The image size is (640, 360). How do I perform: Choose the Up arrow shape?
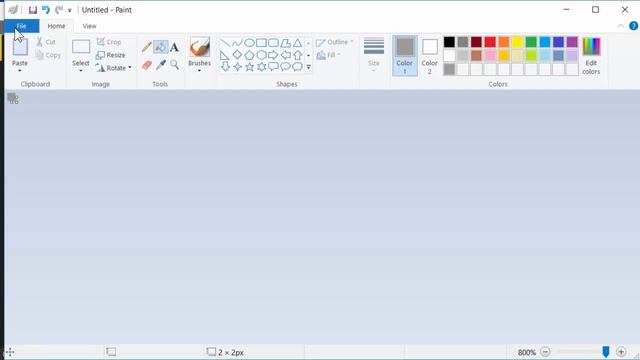point(298,55)
